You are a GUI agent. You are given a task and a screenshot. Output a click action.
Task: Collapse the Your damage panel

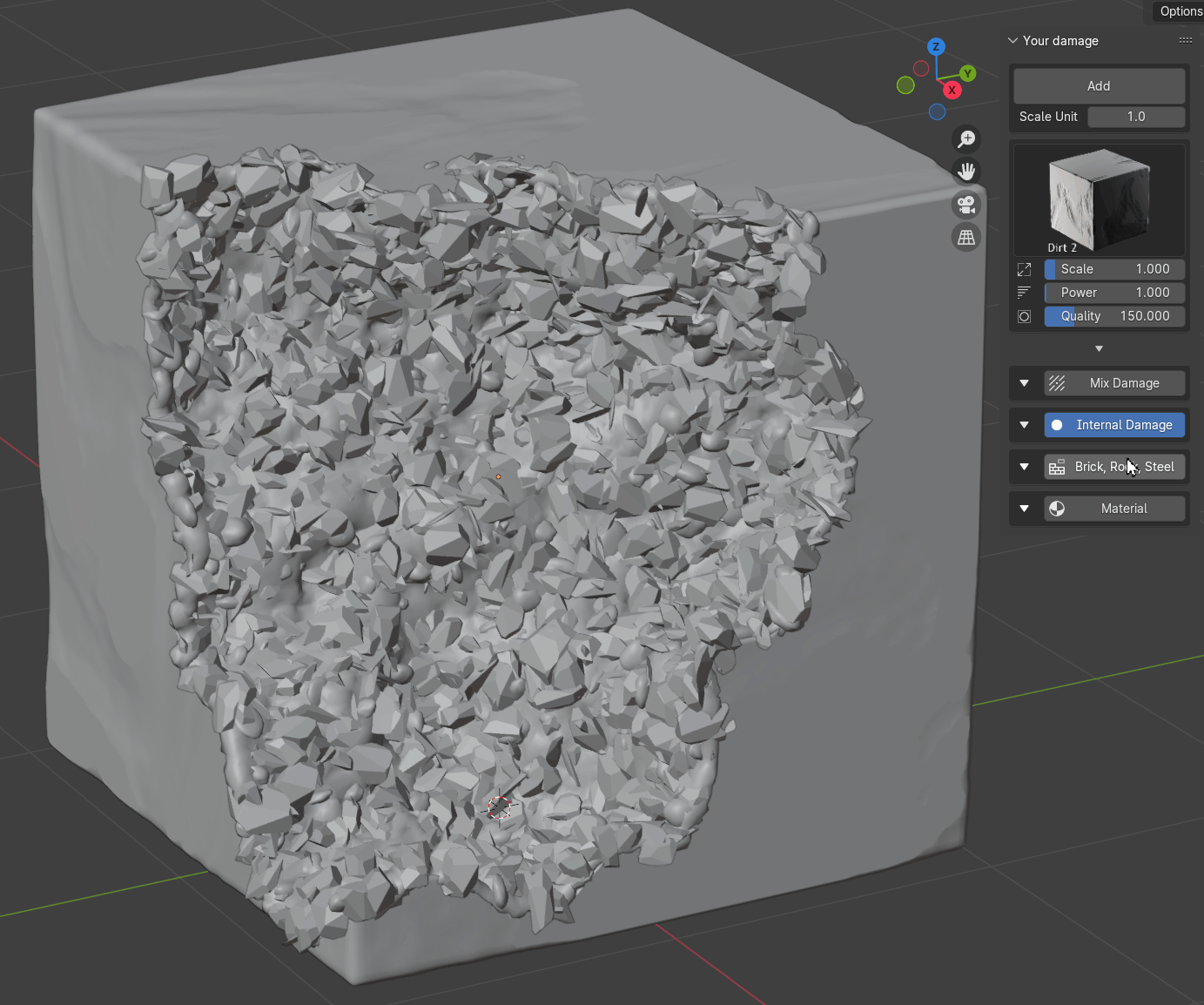1013,41
